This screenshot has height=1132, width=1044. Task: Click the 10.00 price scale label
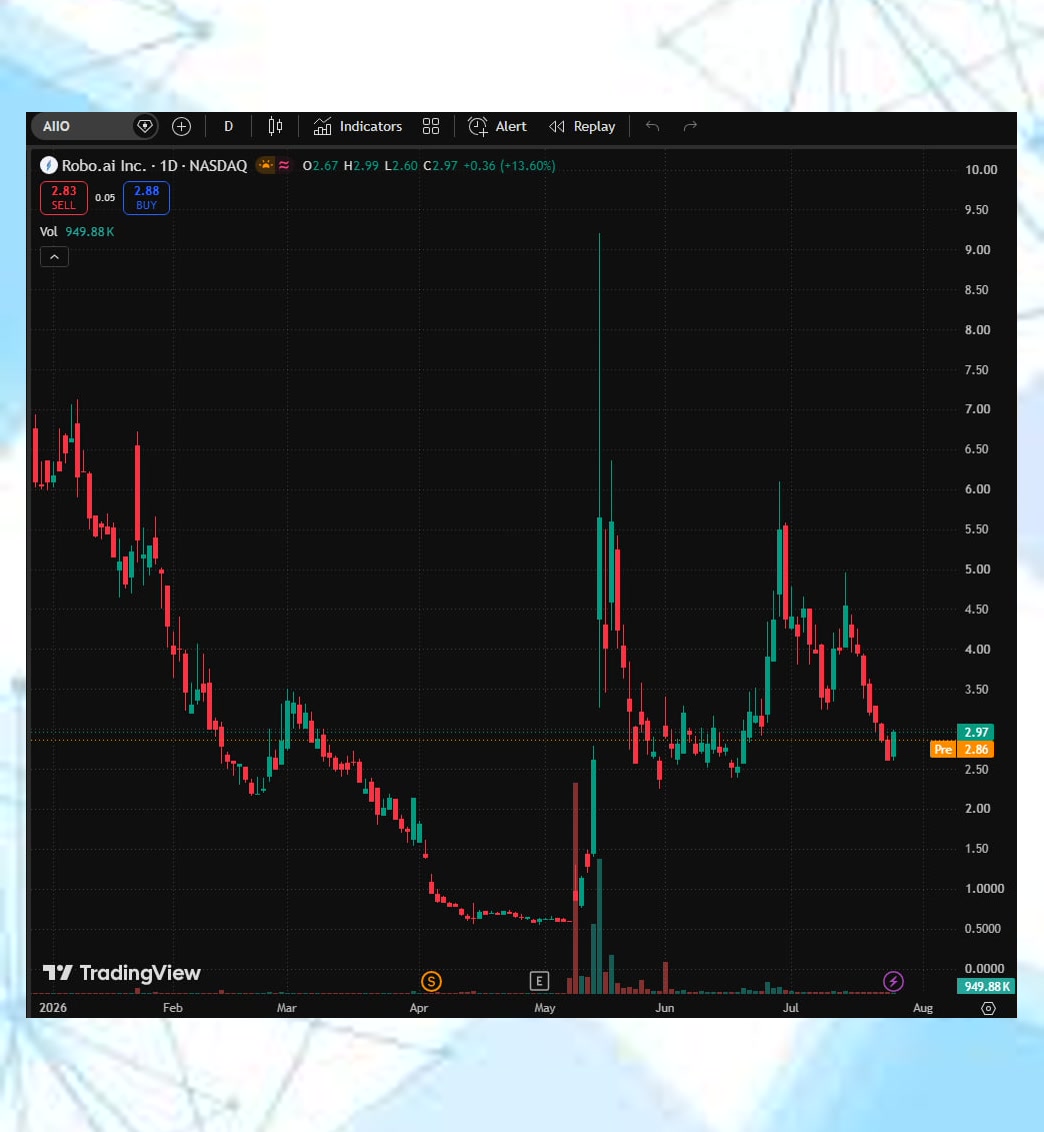pos(981,170)
